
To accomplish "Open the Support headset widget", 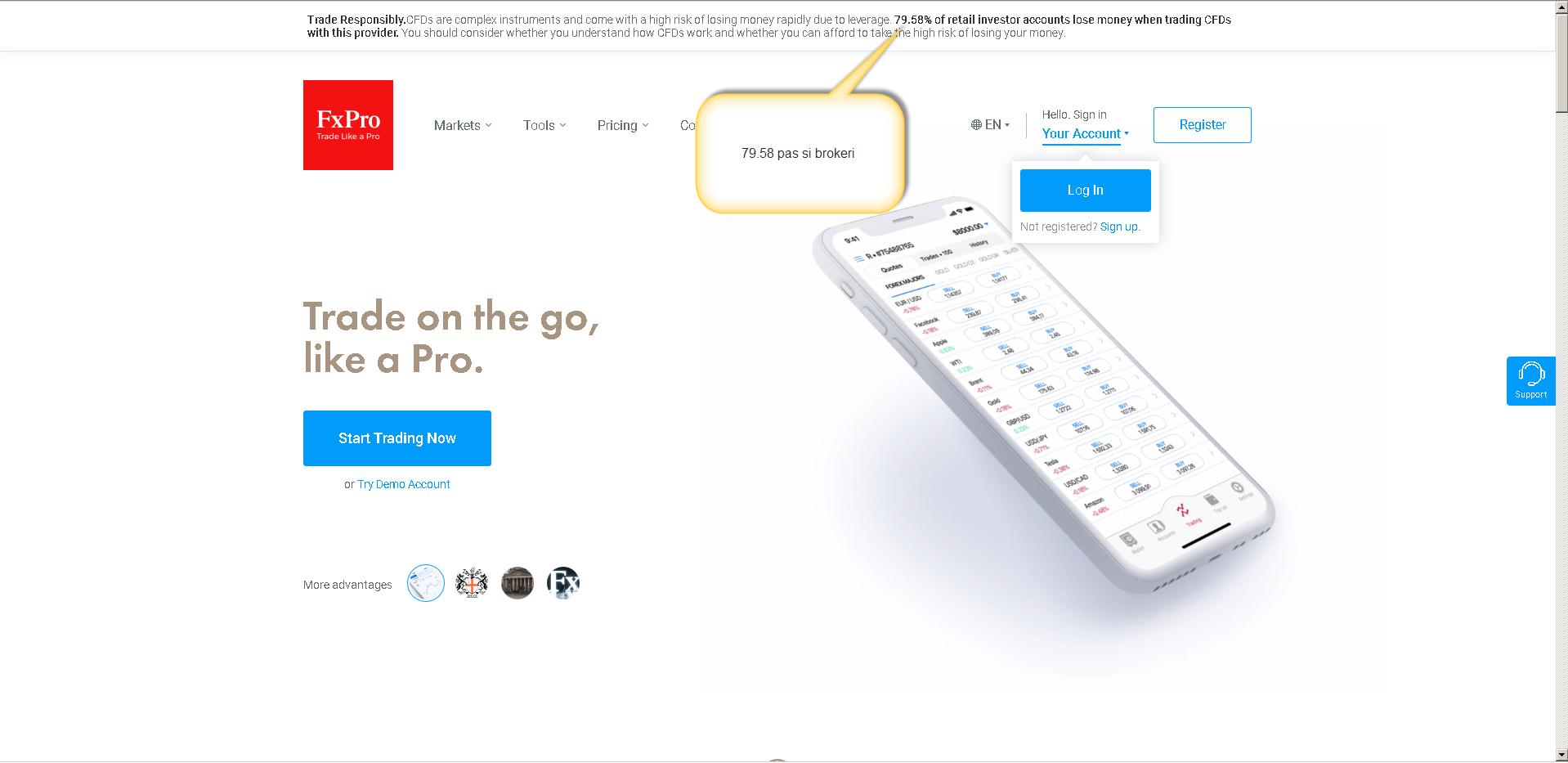I will 1530,381.
